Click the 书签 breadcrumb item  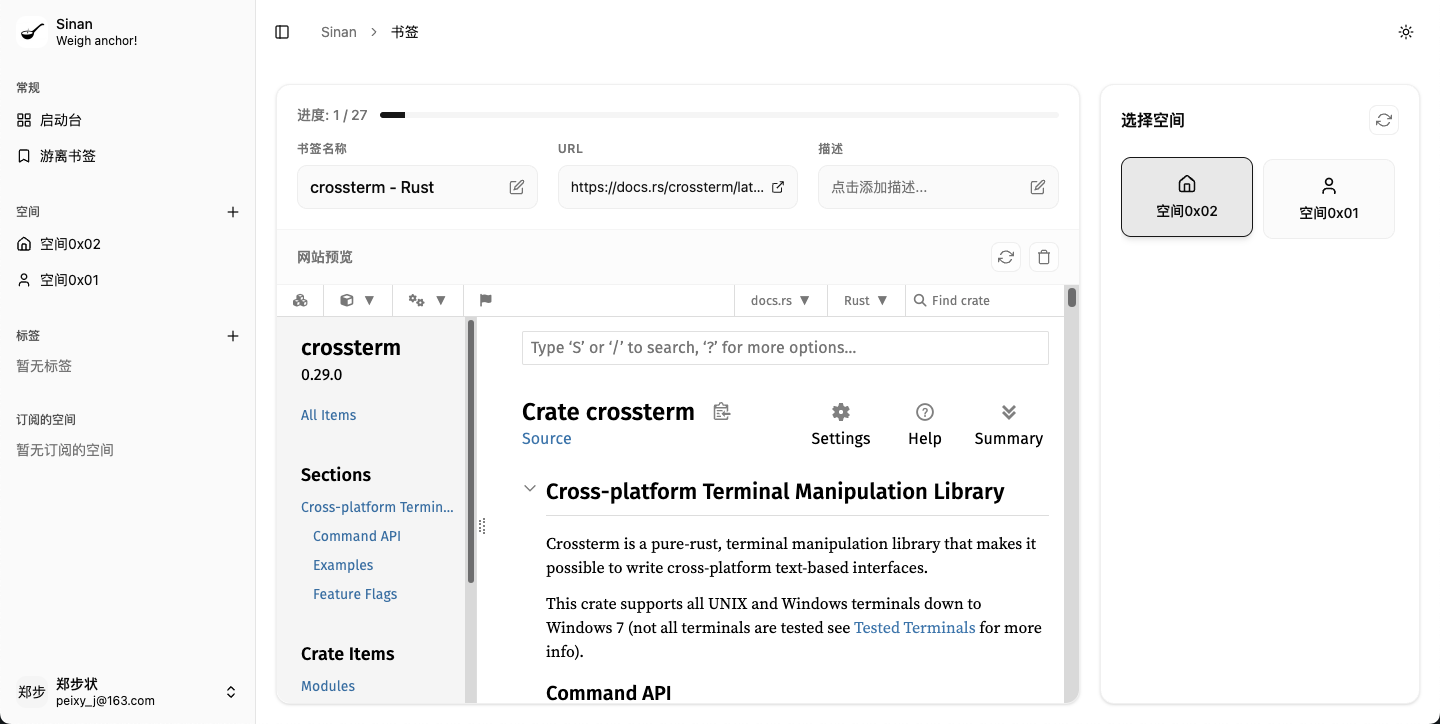click(405, 32)
